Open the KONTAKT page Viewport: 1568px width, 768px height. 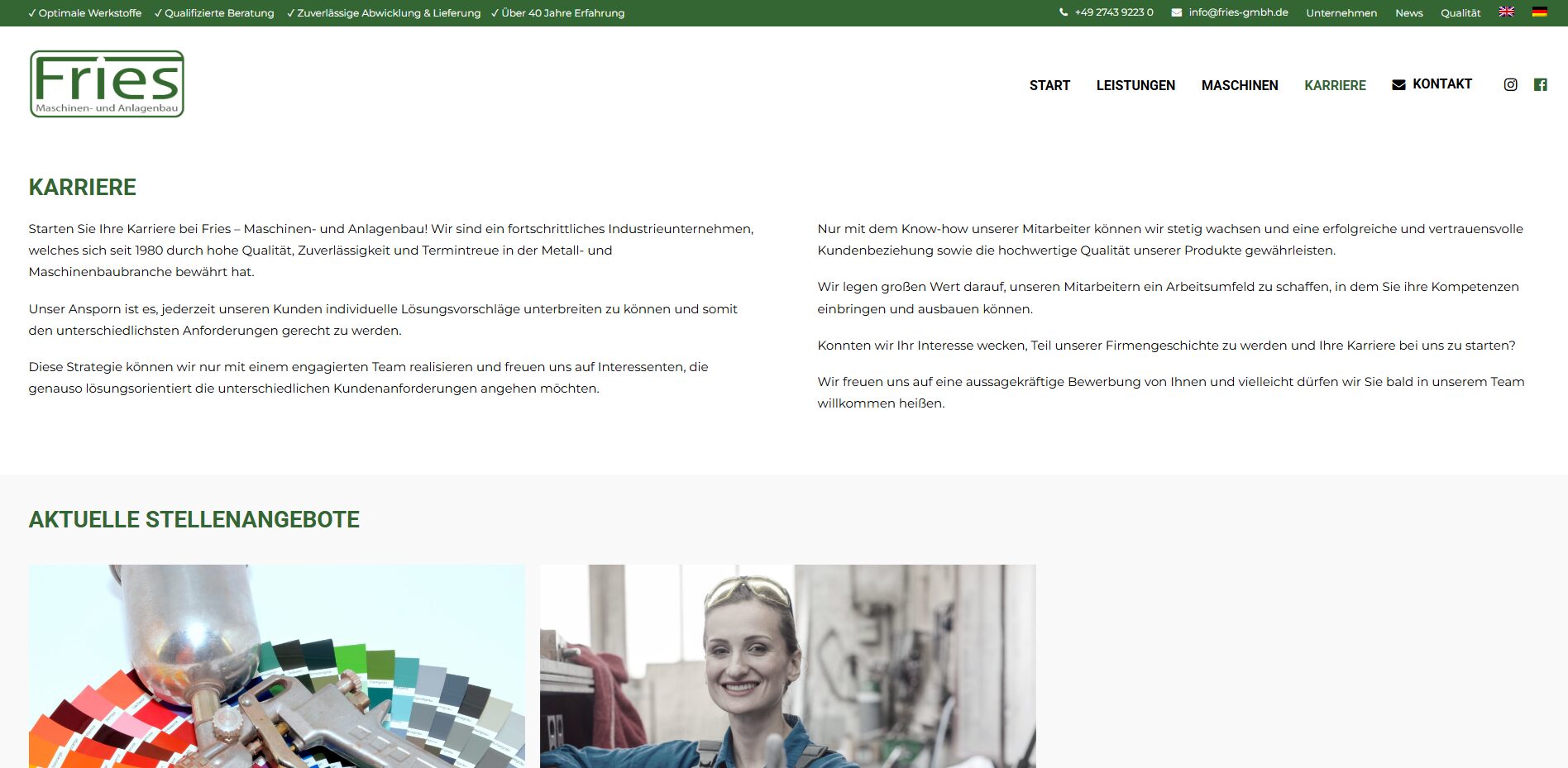[x=1442, y=83]
